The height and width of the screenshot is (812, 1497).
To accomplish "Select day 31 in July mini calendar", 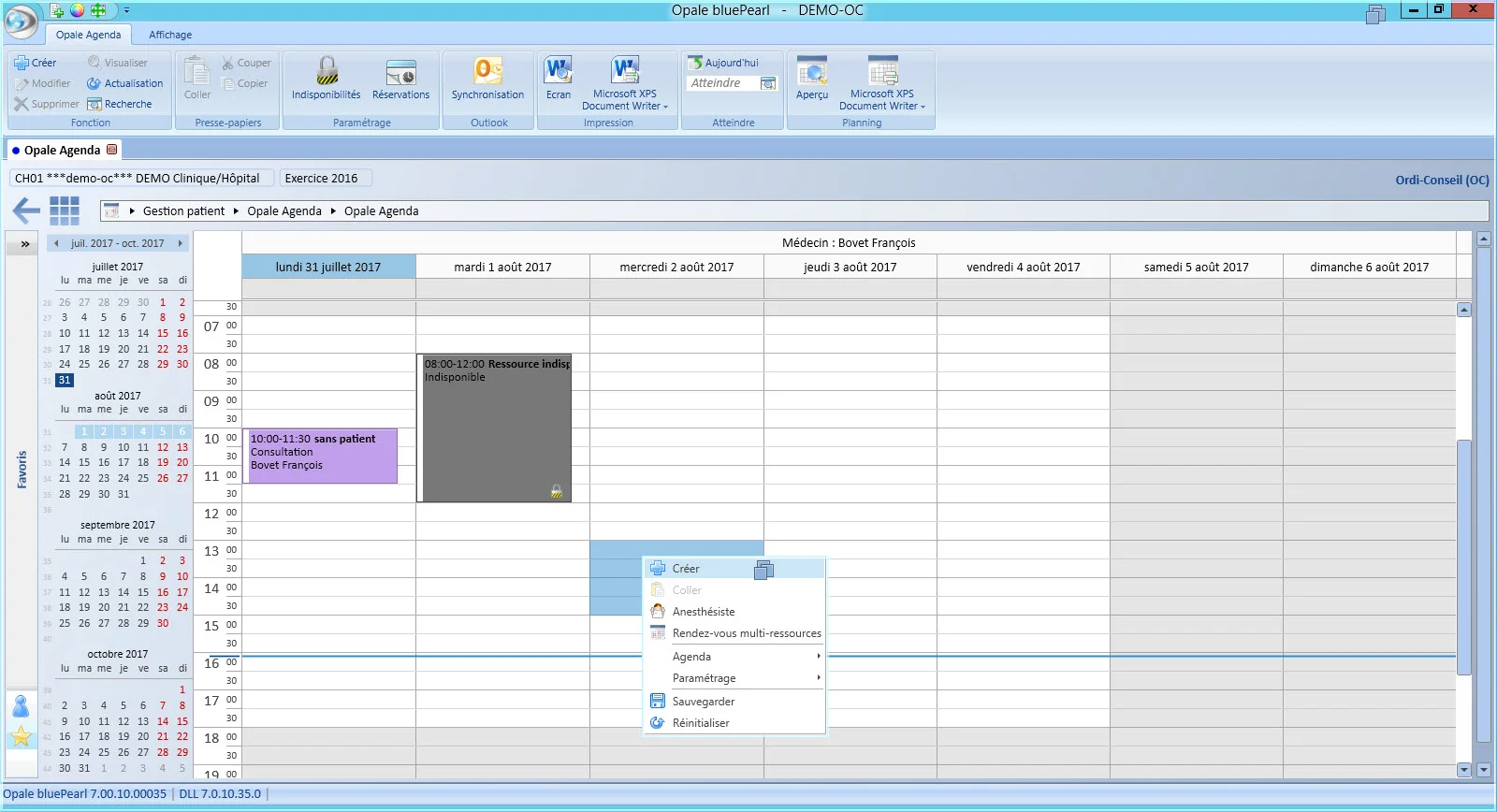I will 65,380.
